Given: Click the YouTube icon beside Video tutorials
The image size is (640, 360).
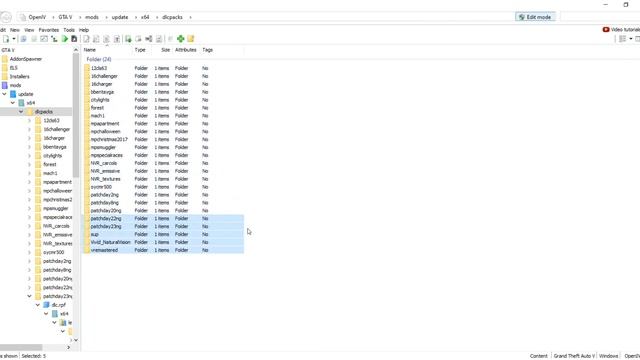Looking at the screenshot, I should 606,29.
